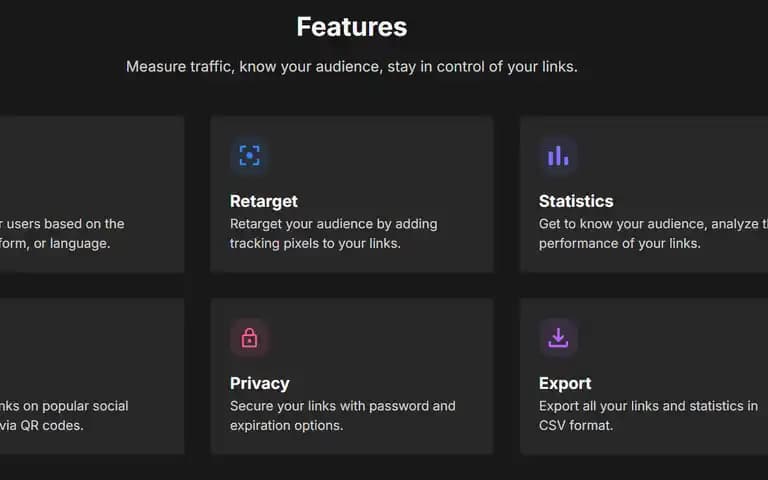The width and height of the screenshot is (768, 480).
Task: Click the 'Export all your links' CSV text
Action: coord(648,416)
